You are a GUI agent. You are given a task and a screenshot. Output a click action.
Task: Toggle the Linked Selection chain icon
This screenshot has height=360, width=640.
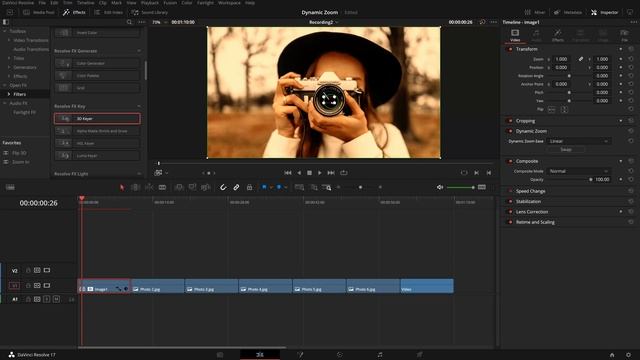(236, 187)
